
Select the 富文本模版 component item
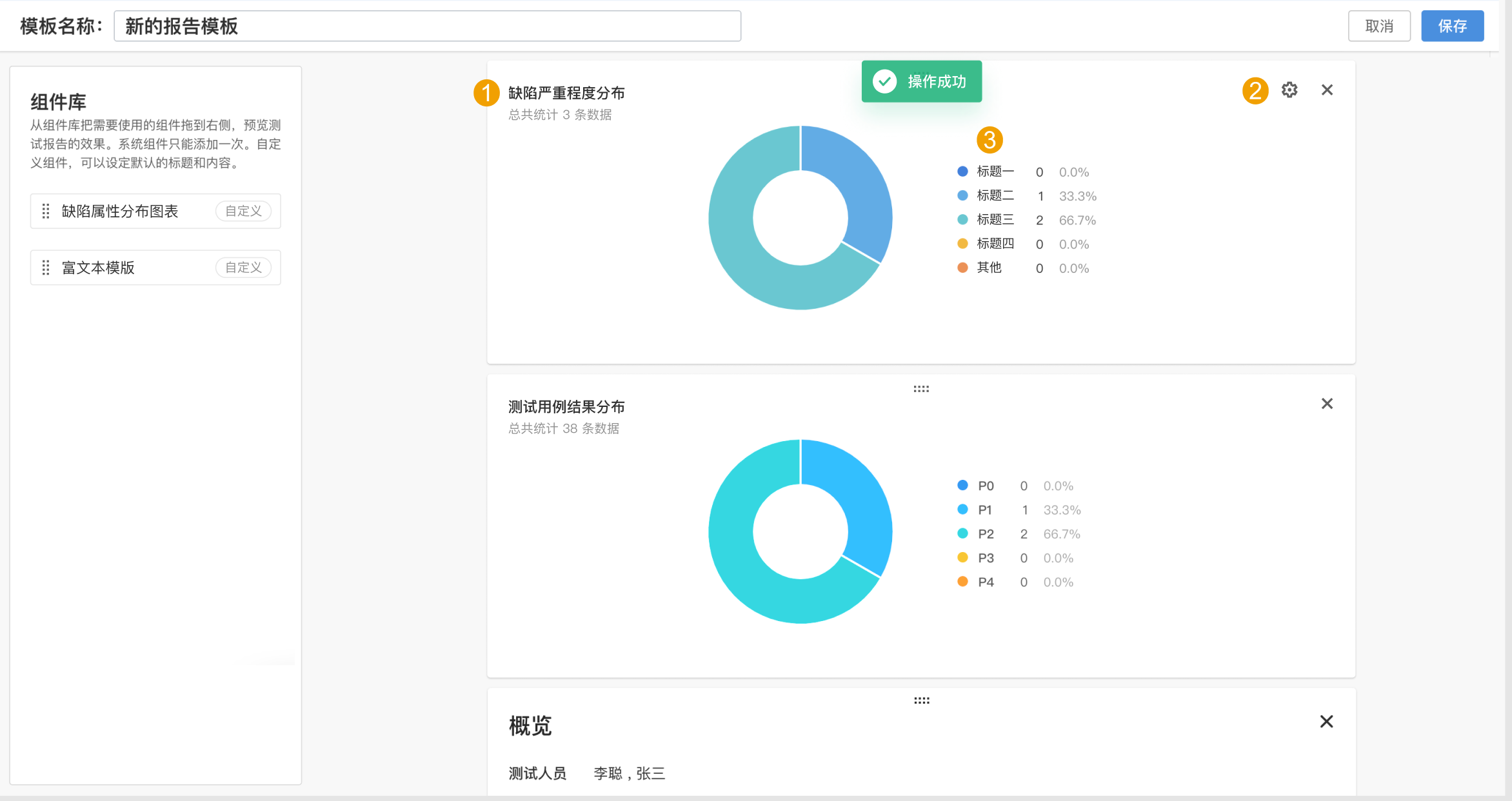click(x=155, y=267)
